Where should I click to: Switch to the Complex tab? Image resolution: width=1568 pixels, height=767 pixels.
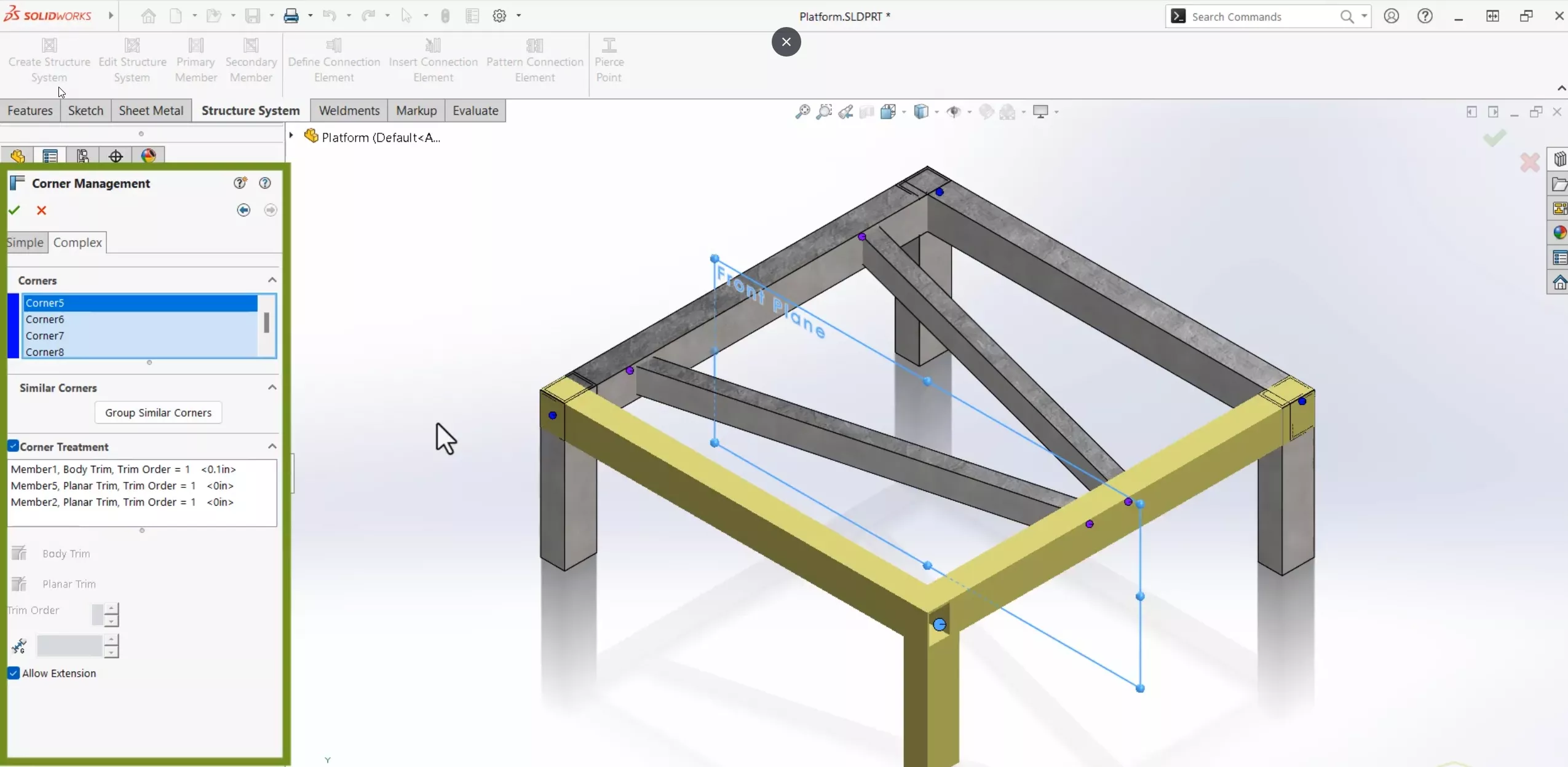[77, 242]
